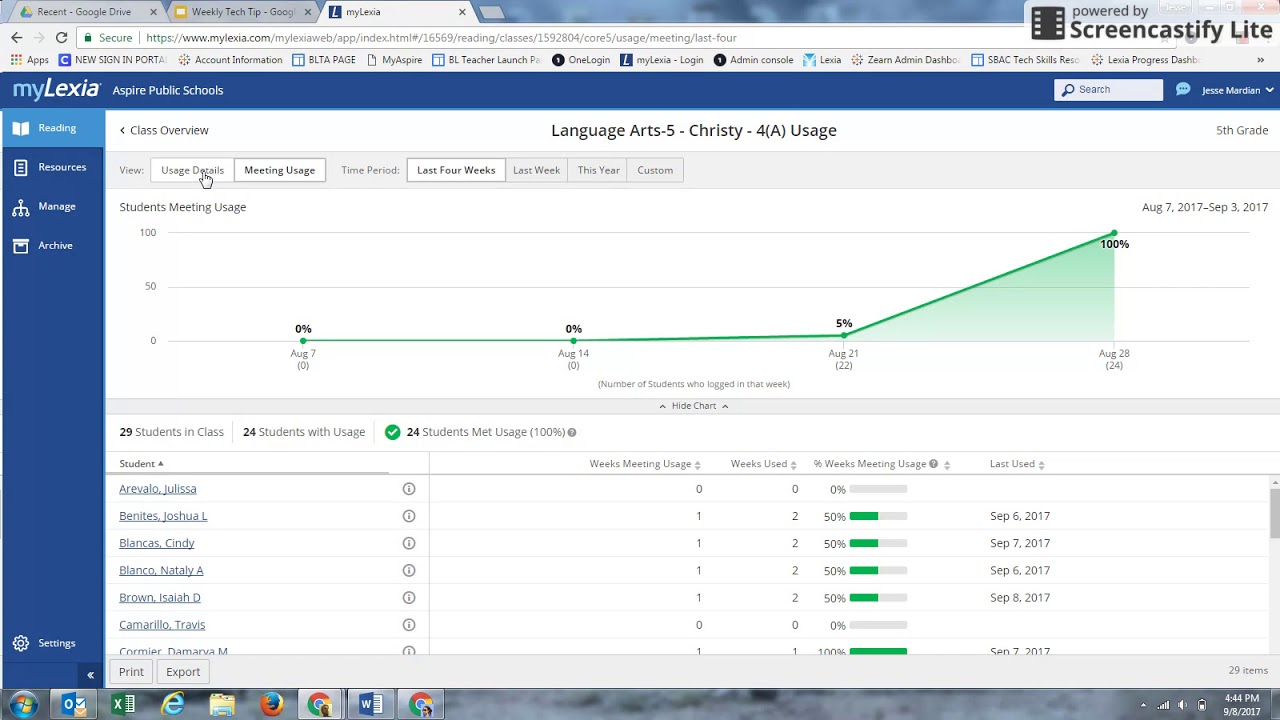Open the chat support bubble icon

(1183, 90)
